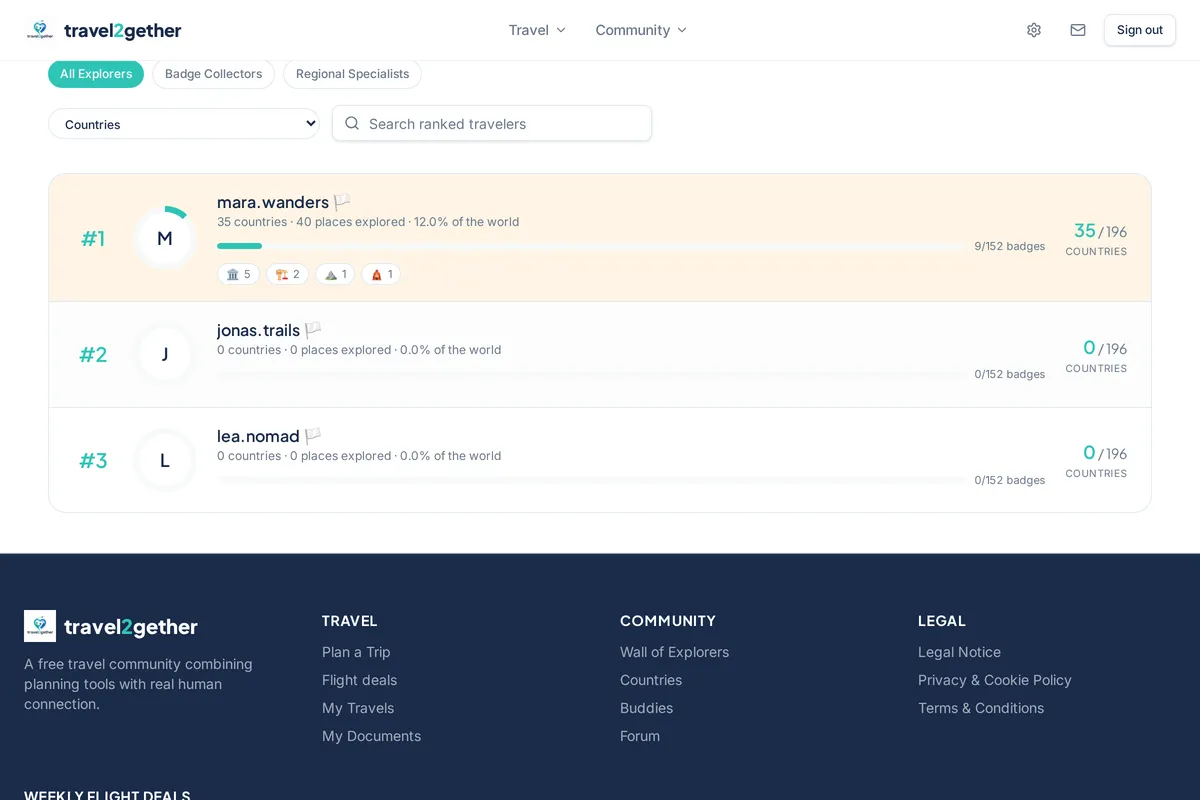Click the flag icon beside jonas.trails

click(313, 330)
